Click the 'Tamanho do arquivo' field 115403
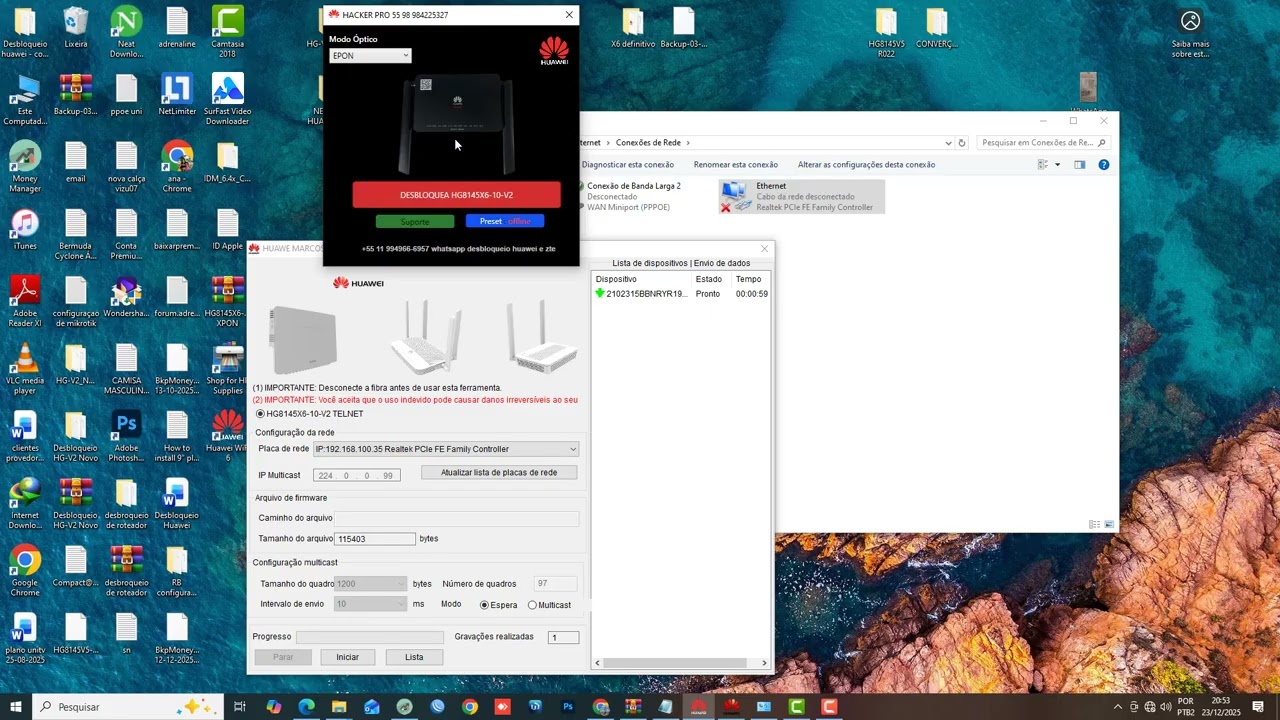Screen dimensions: 1280x720 tap(375, 539)
